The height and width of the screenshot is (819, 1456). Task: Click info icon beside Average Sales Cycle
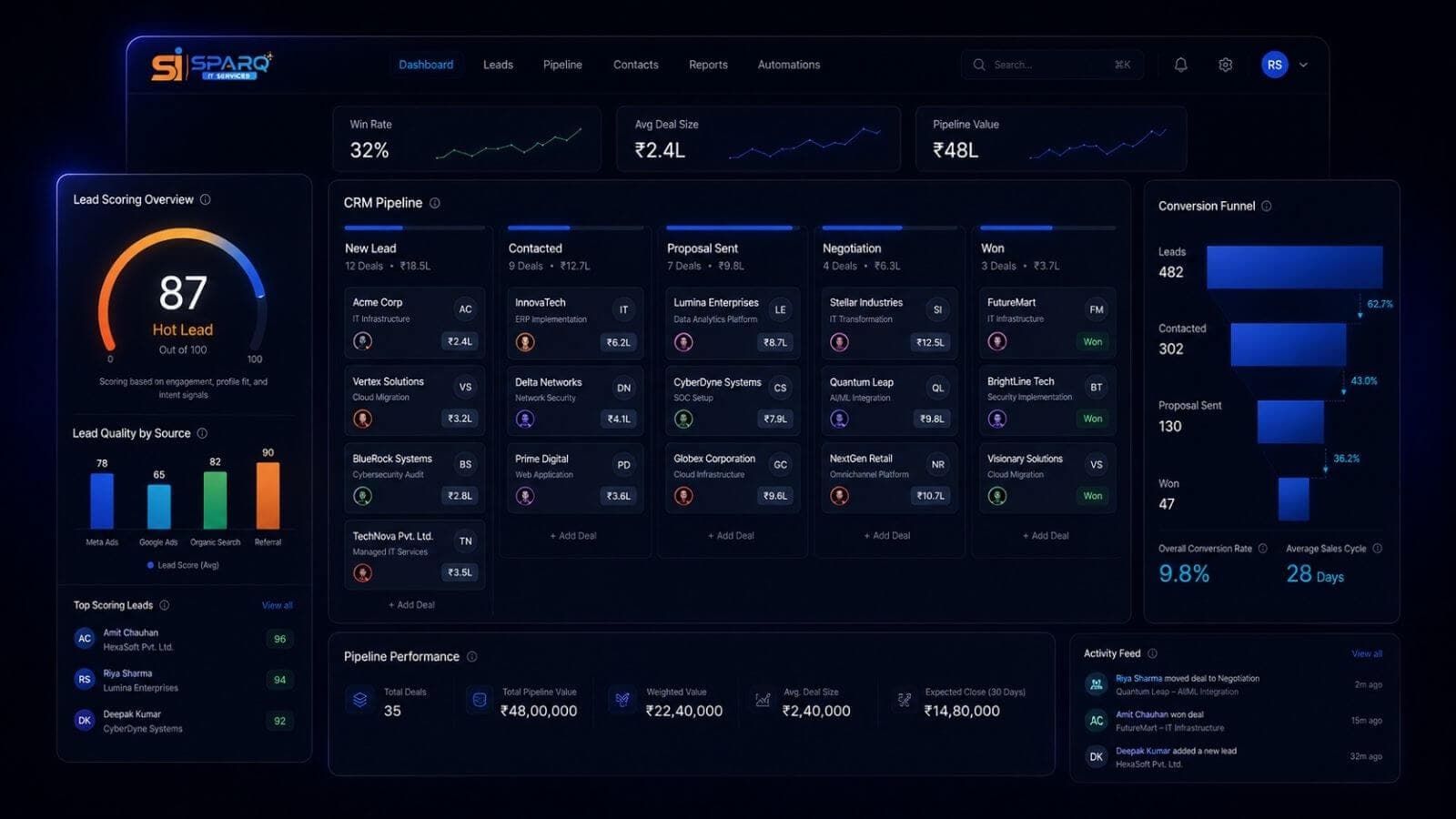1377,548
